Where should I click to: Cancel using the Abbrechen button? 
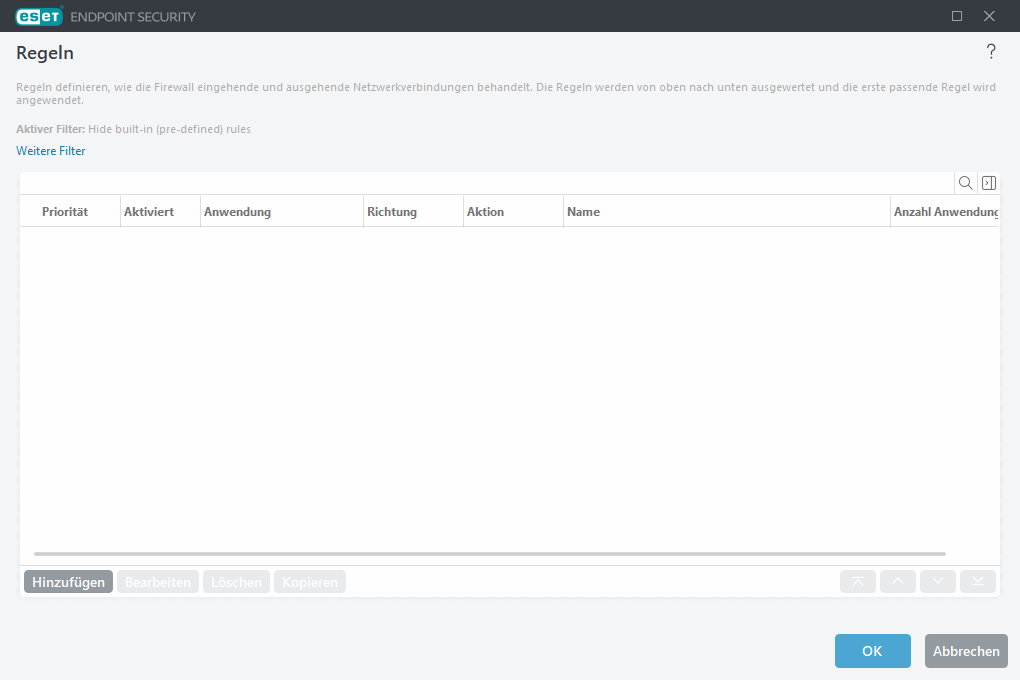[966, 651]
